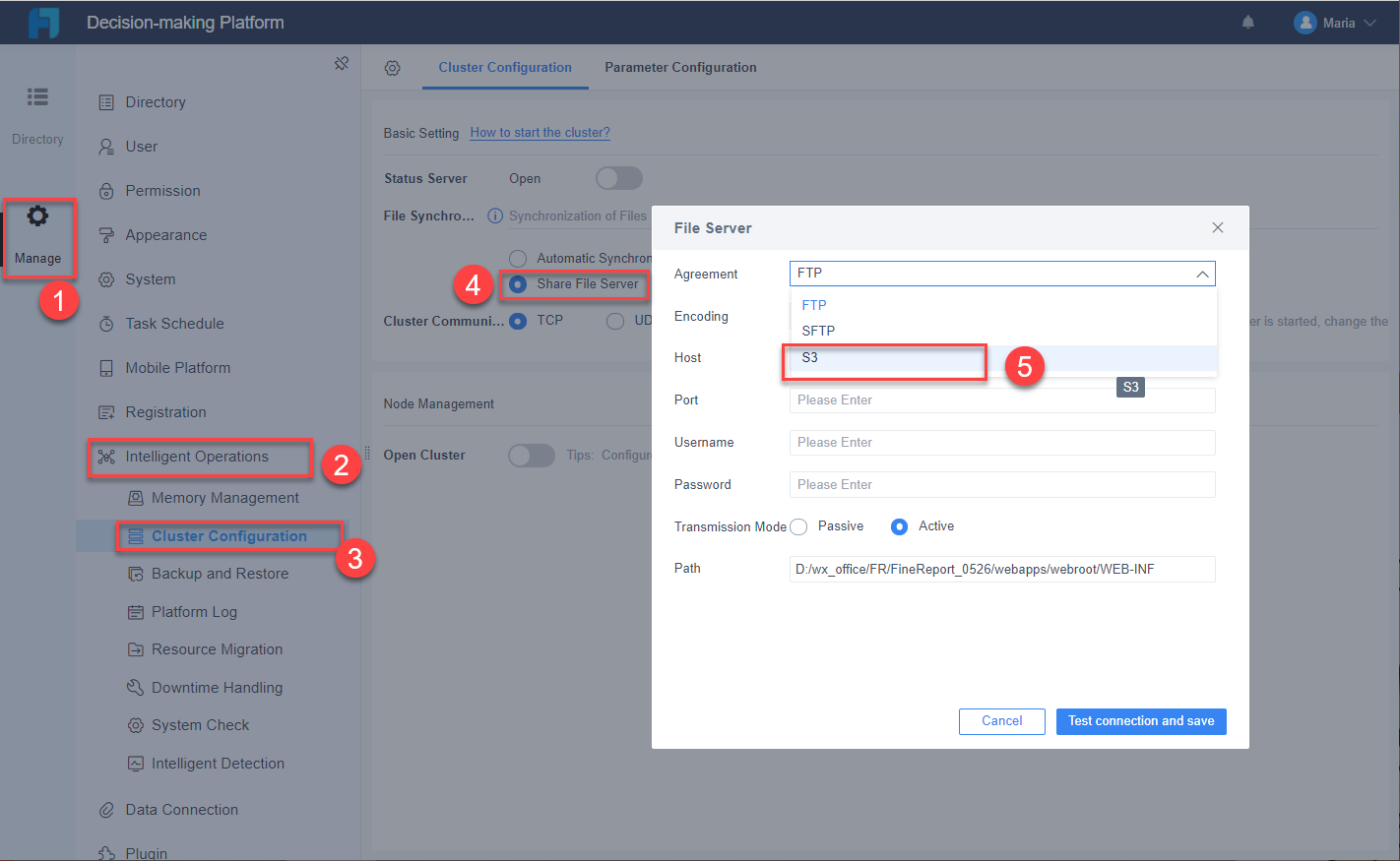
Task: Unpin the sidebar with the pin icon
Action: pyautogui.click(x=342, y=63)
